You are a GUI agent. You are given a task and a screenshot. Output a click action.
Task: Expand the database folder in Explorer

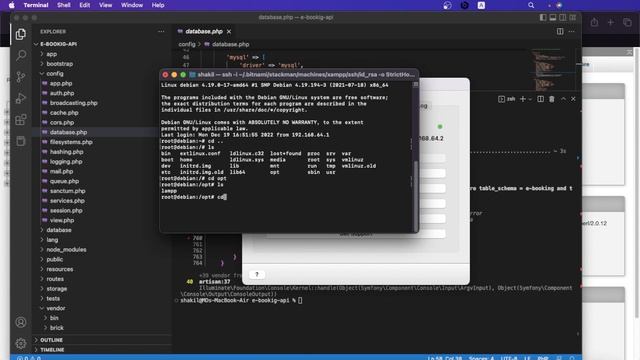(x=59, y=230)
